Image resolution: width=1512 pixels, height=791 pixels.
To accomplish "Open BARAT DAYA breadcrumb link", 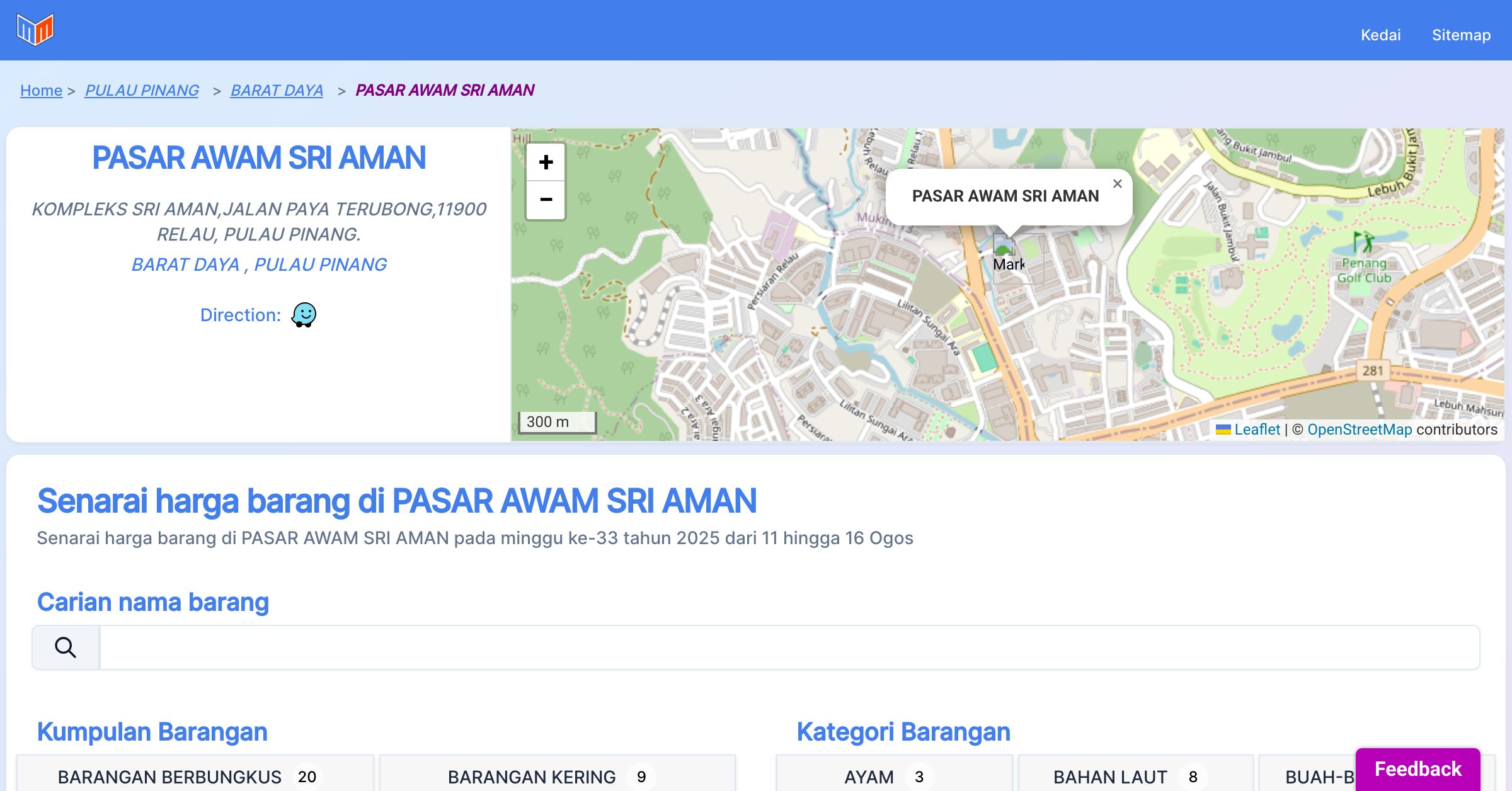I will coord(277,90).
